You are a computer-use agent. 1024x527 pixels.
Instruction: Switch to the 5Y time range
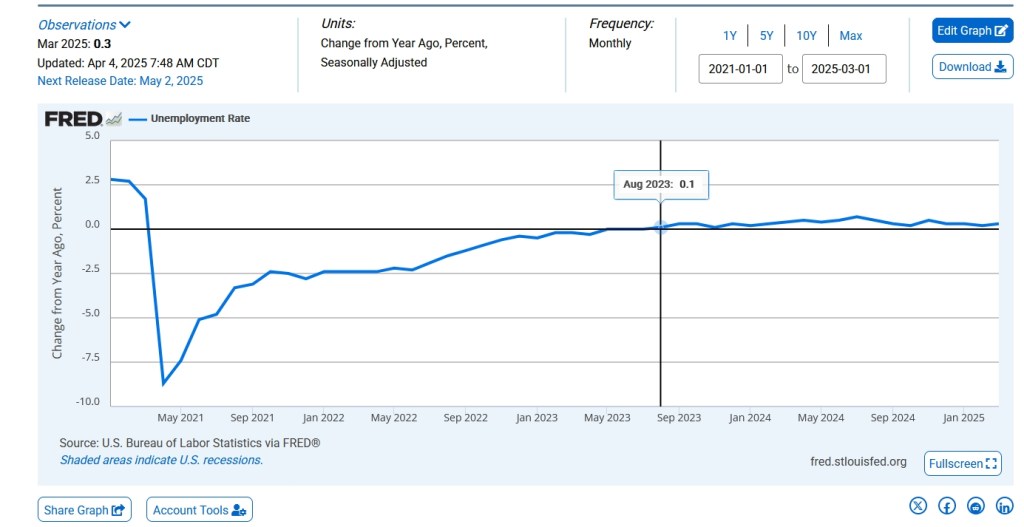[x=766, y=36]
